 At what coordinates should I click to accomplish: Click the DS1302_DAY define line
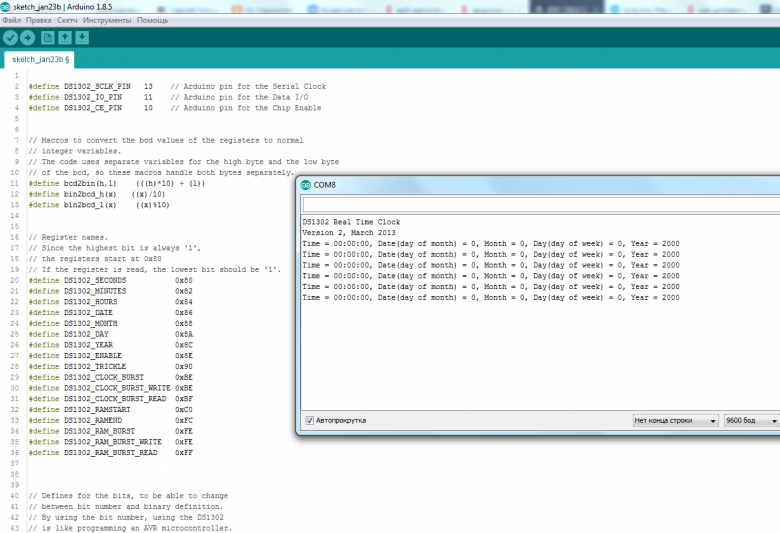coord(110,334)
